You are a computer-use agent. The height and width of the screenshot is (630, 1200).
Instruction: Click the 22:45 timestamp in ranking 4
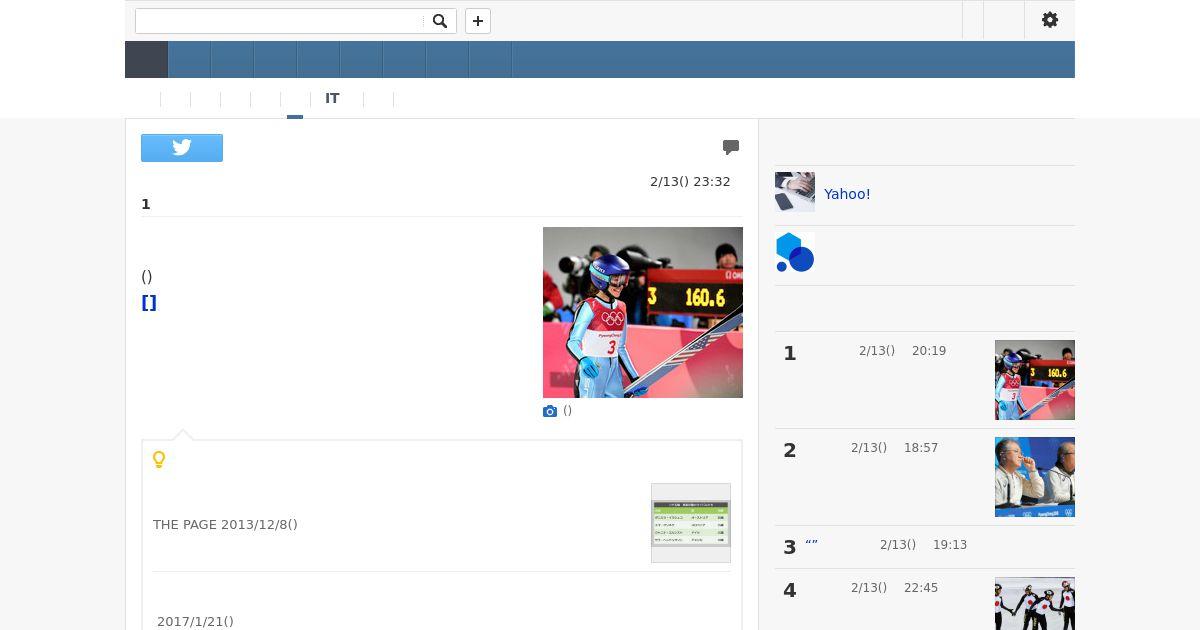pos(921,588)
